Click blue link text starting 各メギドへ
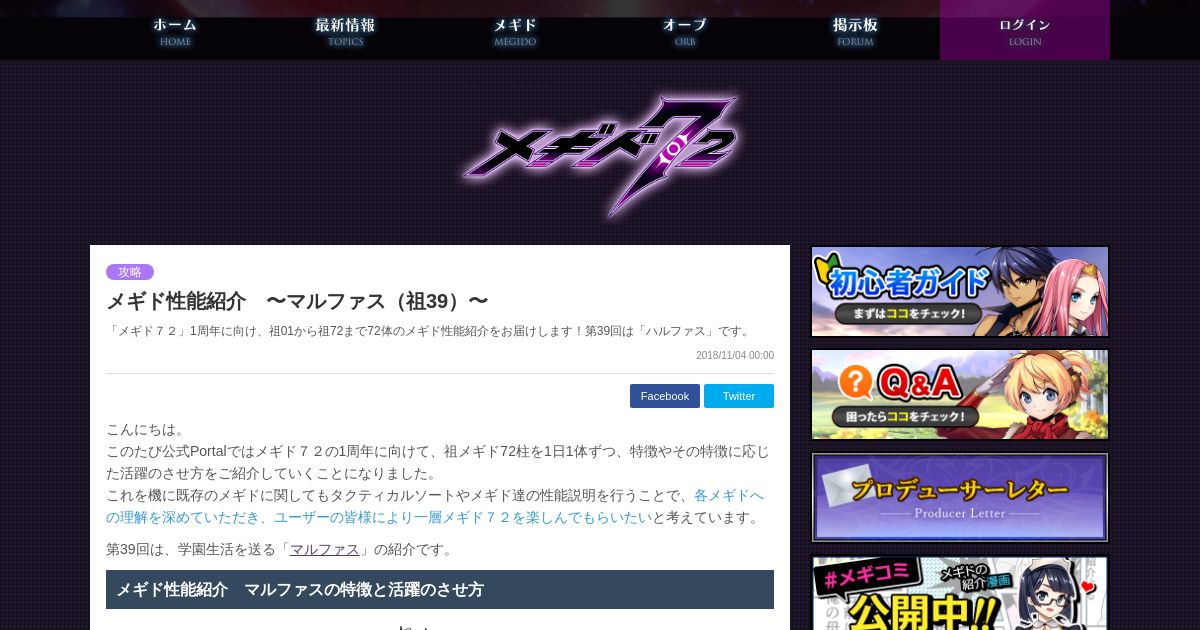1200x630 pixels. click(x=435, y=506)
